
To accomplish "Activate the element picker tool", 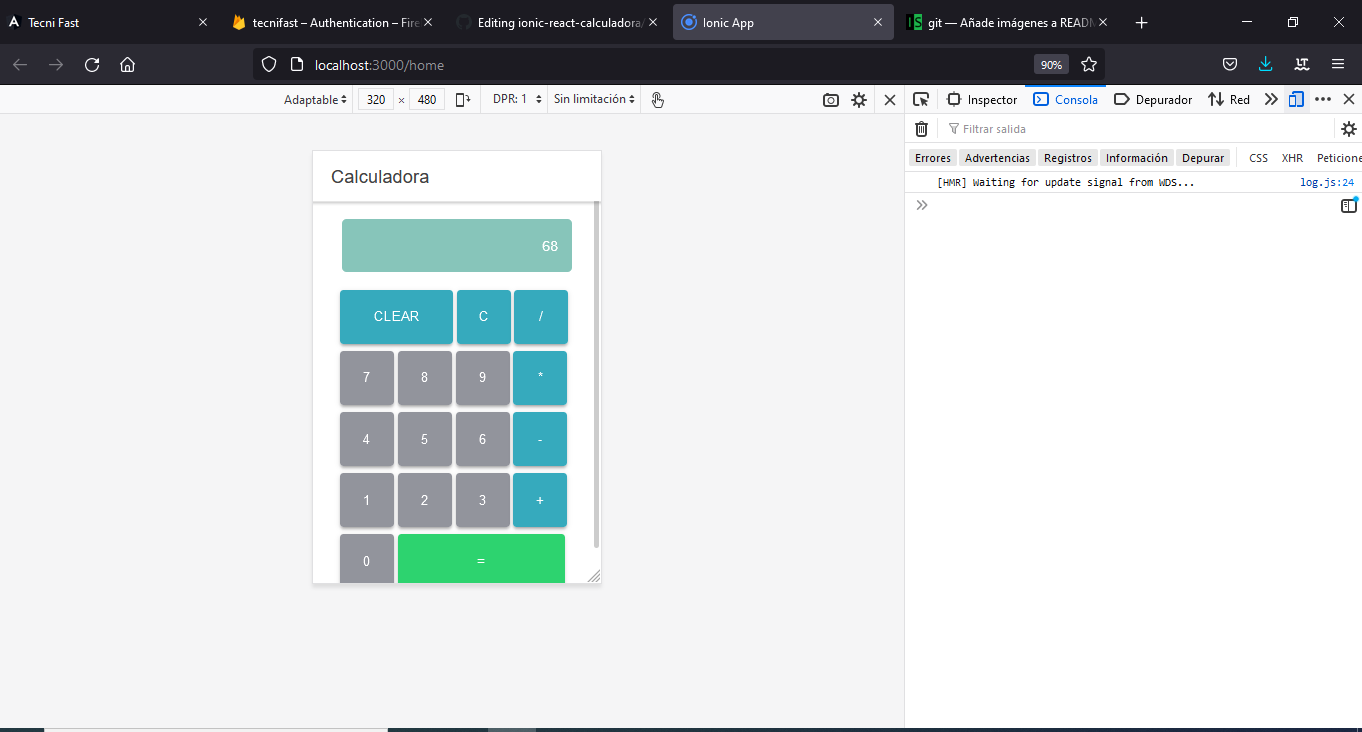I will coord(921,99).
